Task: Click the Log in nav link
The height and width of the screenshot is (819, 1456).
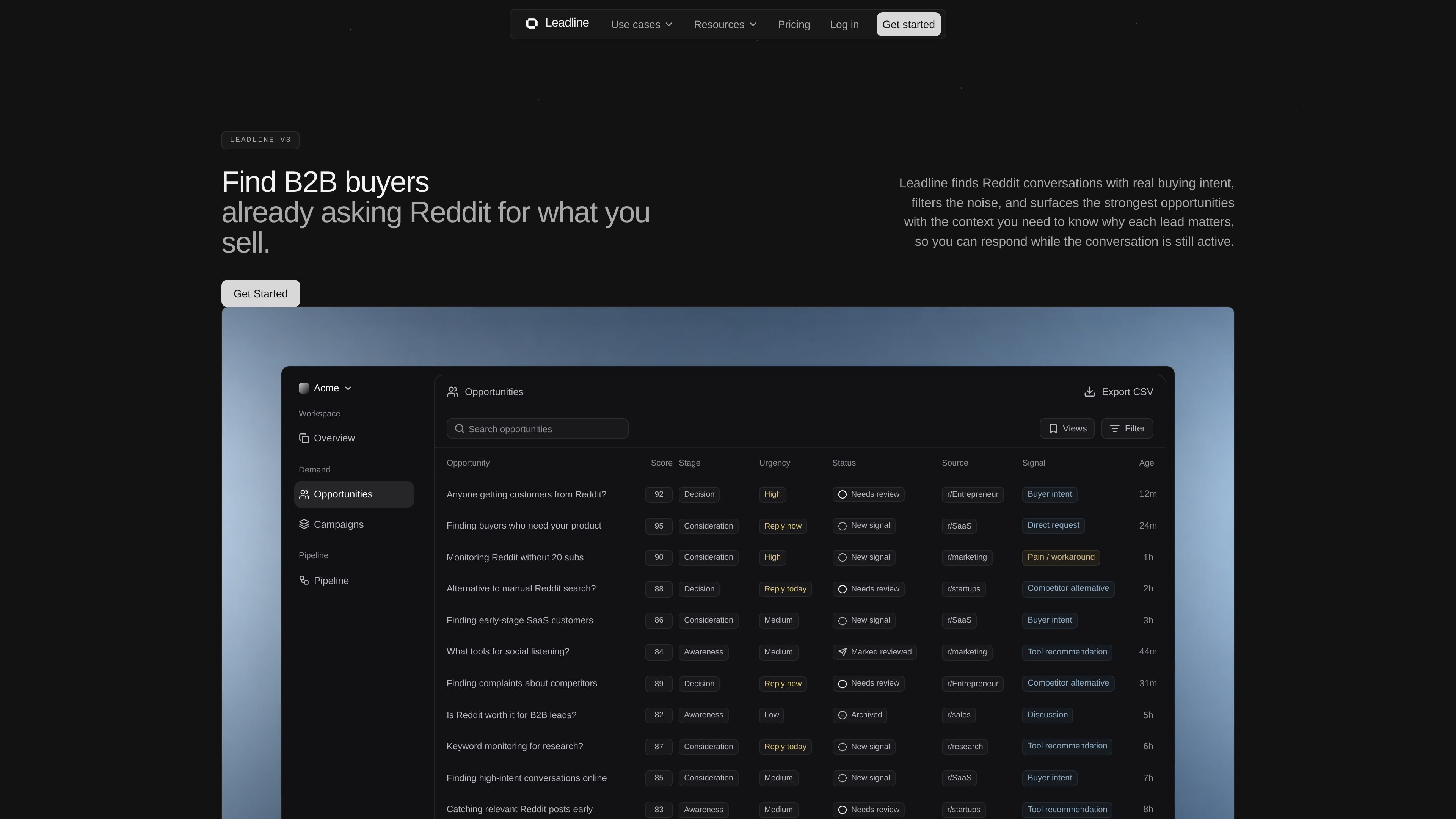Action: [844, 24]
